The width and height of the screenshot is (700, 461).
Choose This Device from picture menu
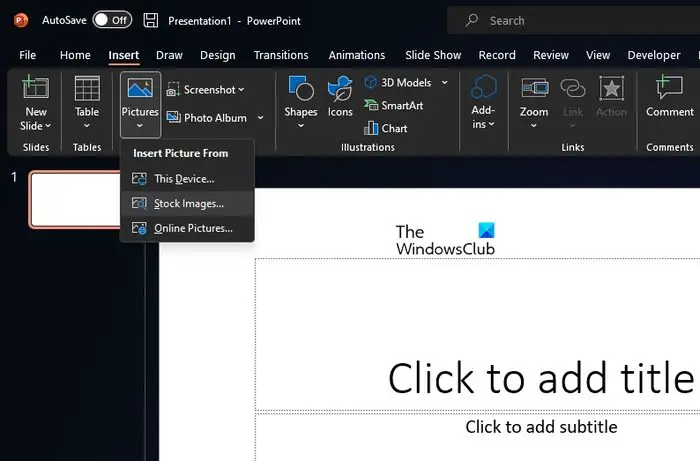coord(188,179)
